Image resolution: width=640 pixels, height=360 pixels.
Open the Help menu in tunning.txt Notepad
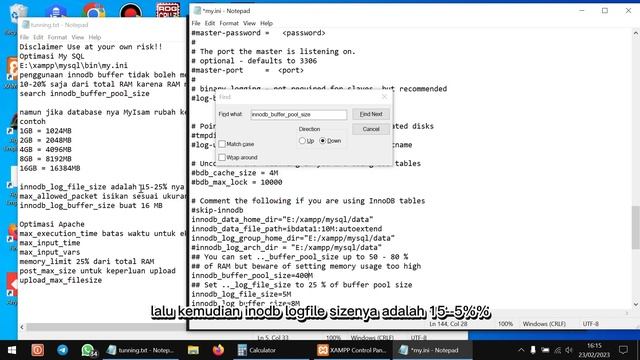[x=95, y=37]
